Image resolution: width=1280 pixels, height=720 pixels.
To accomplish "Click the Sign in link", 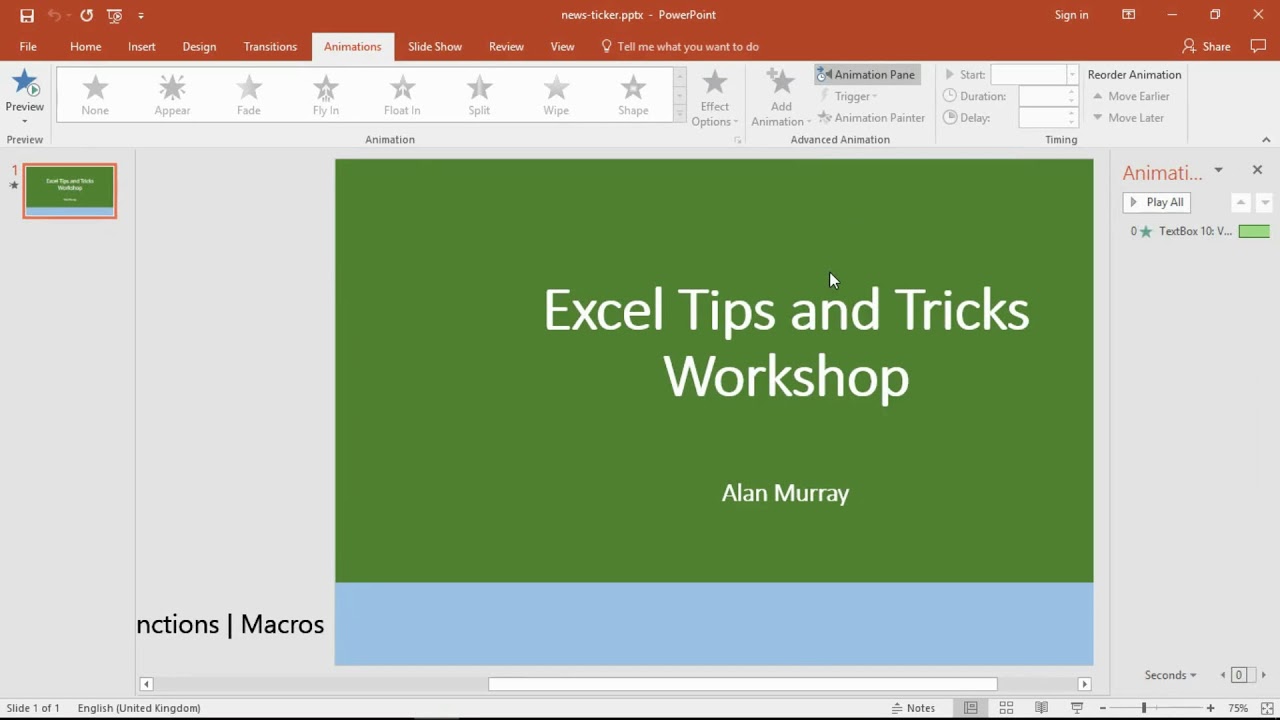I will (x=1071, y=15).
